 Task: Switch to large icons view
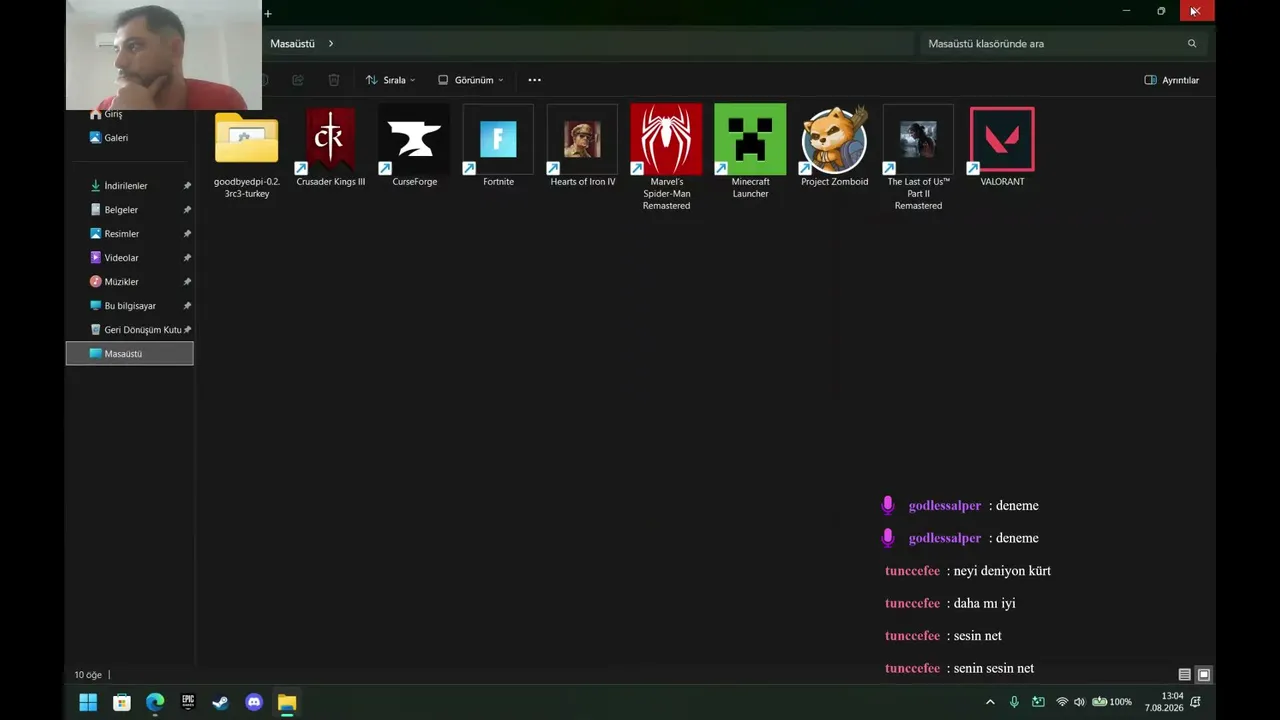[x=1204, y=675]
